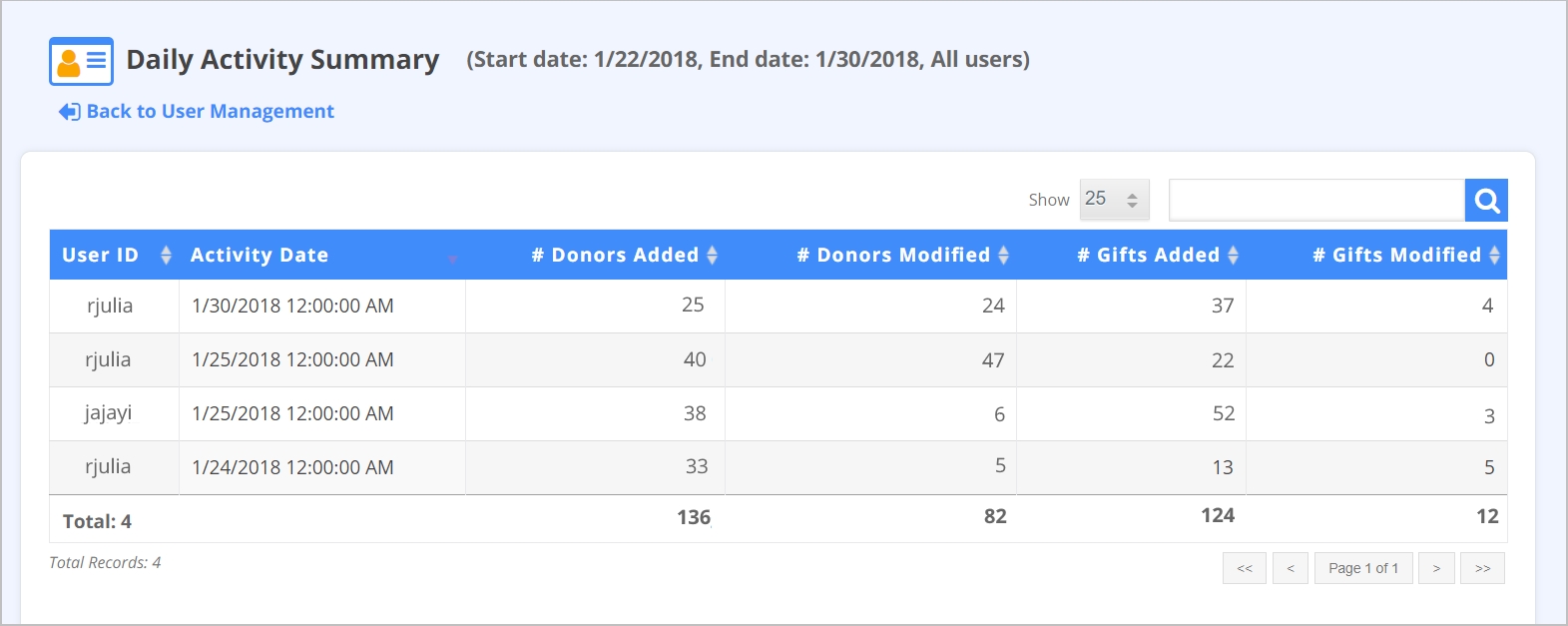1568x626 pixels.
Task: Sort by # Donors Modified arrows
Action: (1003, 256)
